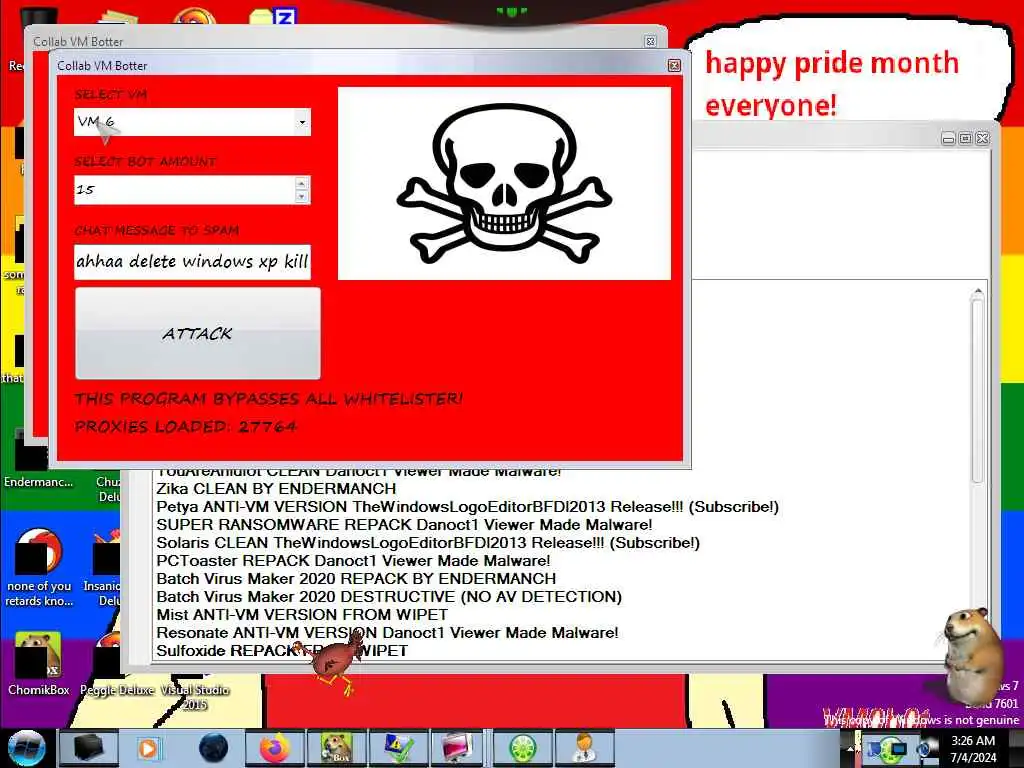The width and height of the screenshot is (1024, 768).
Task: Select the skull and crossbones image
Action: [x=504, y=184]
